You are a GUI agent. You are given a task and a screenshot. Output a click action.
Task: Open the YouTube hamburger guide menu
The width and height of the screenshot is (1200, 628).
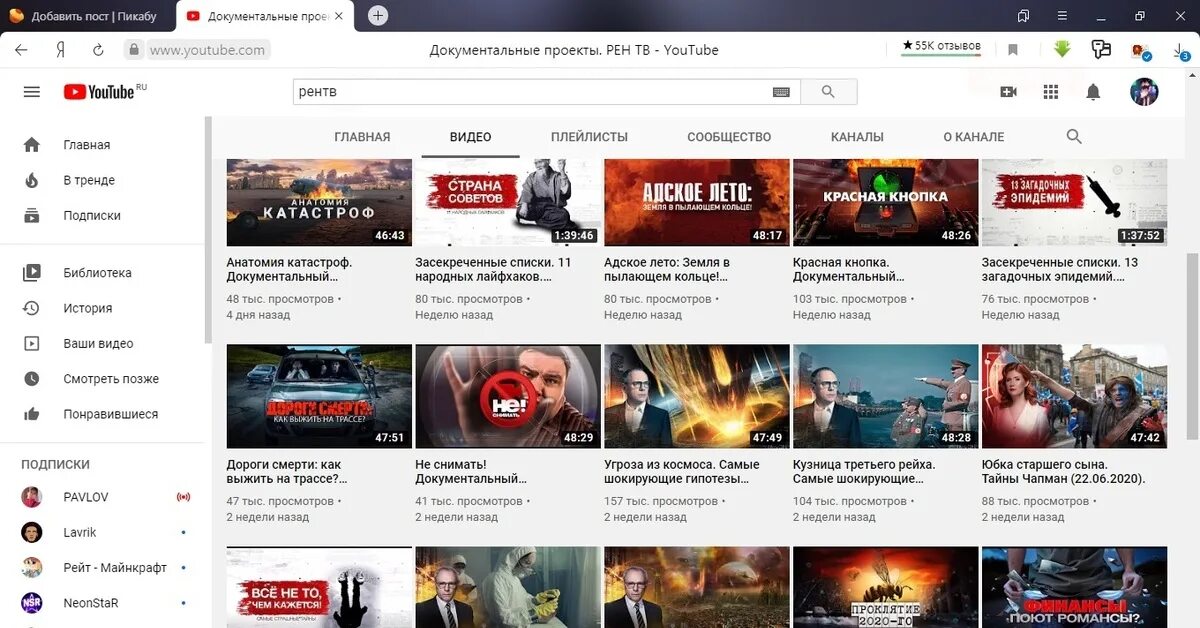pos(32,92)
